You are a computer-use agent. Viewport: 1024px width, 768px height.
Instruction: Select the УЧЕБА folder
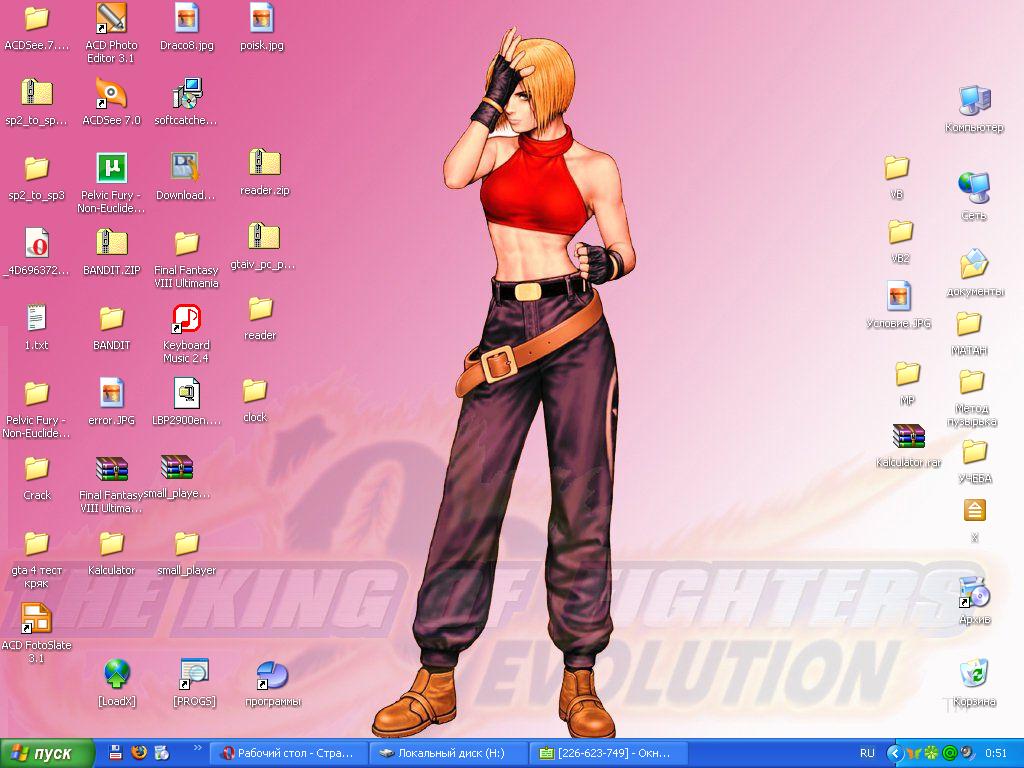(974, 452)
